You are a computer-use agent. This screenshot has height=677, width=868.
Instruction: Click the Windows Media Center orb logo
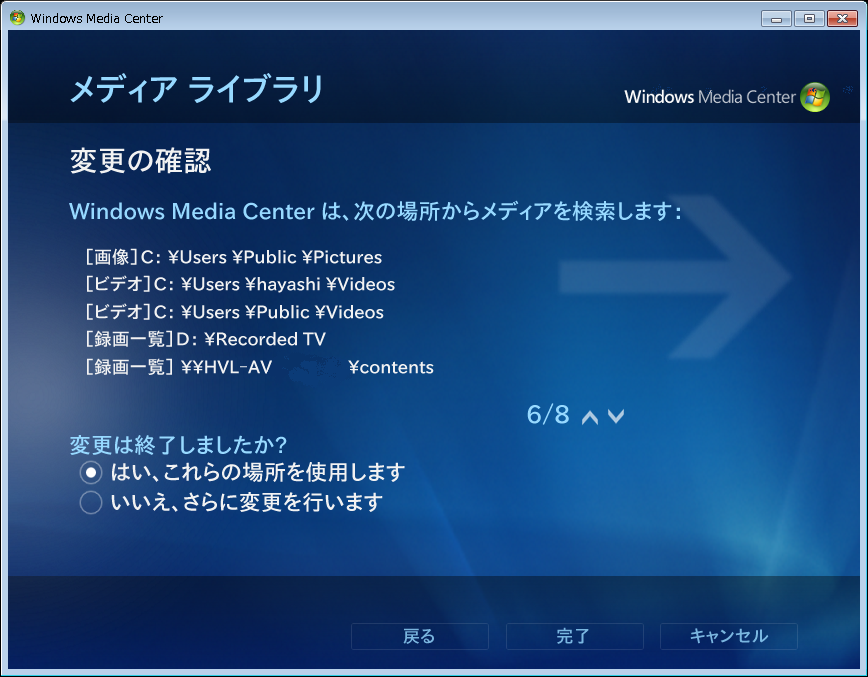click(x=814, y=97)
